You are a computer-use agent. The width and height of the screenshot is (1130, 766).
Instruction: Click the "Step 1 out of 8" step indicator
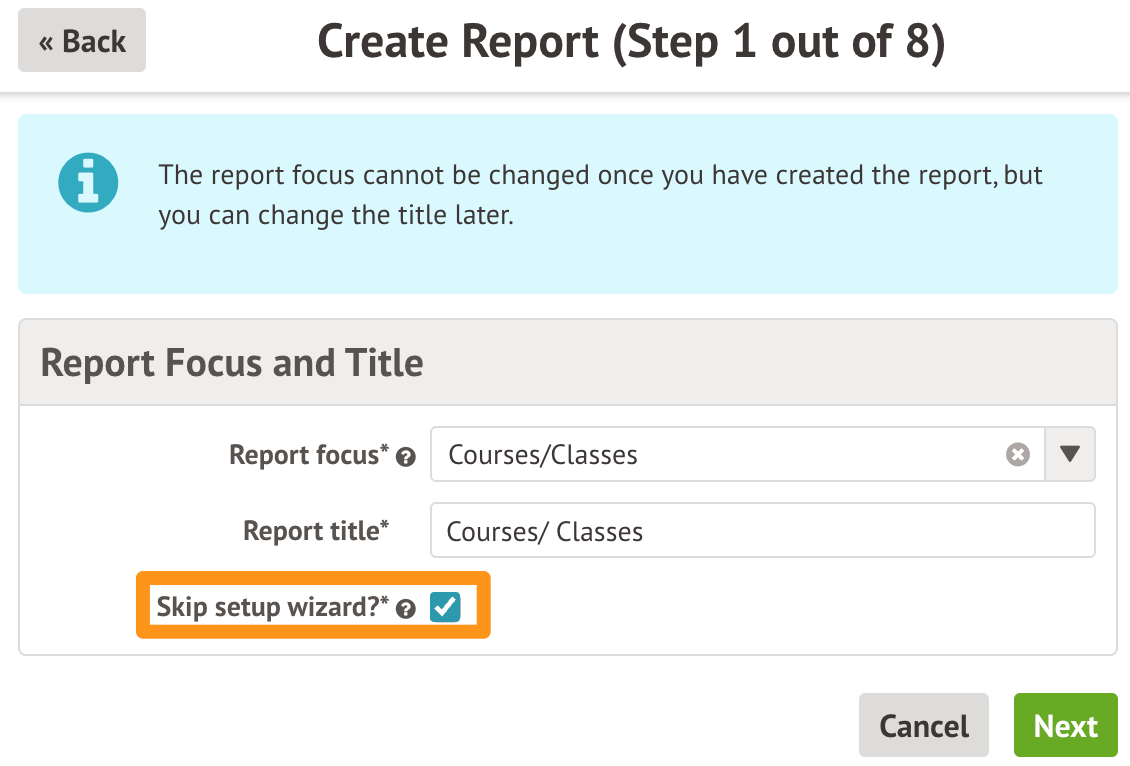[x=779, y=41]
